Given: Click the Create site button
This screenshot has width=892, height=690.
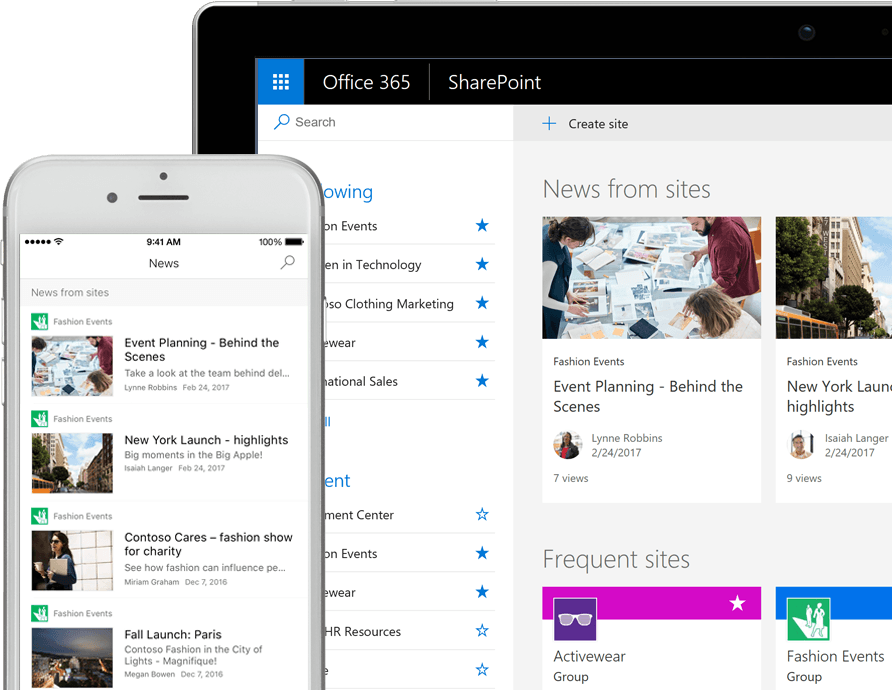Looking at the screenshot, I should coord(585,123).
